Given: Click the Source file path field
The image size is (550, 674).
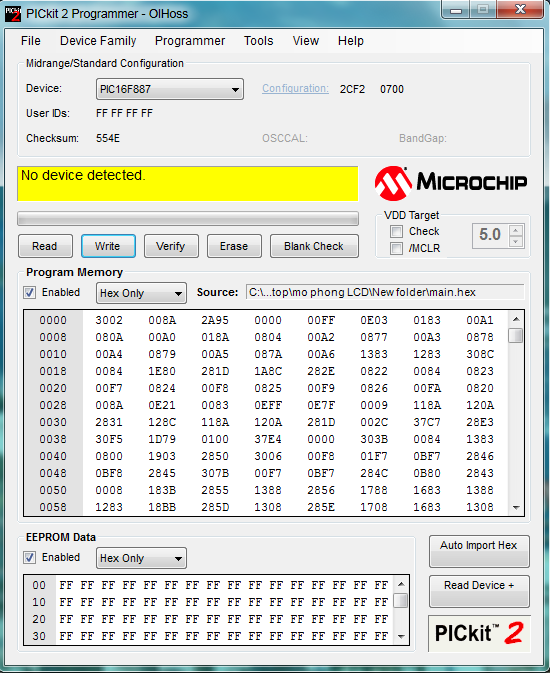Looking at the screenshot, I should click(385, 292).
